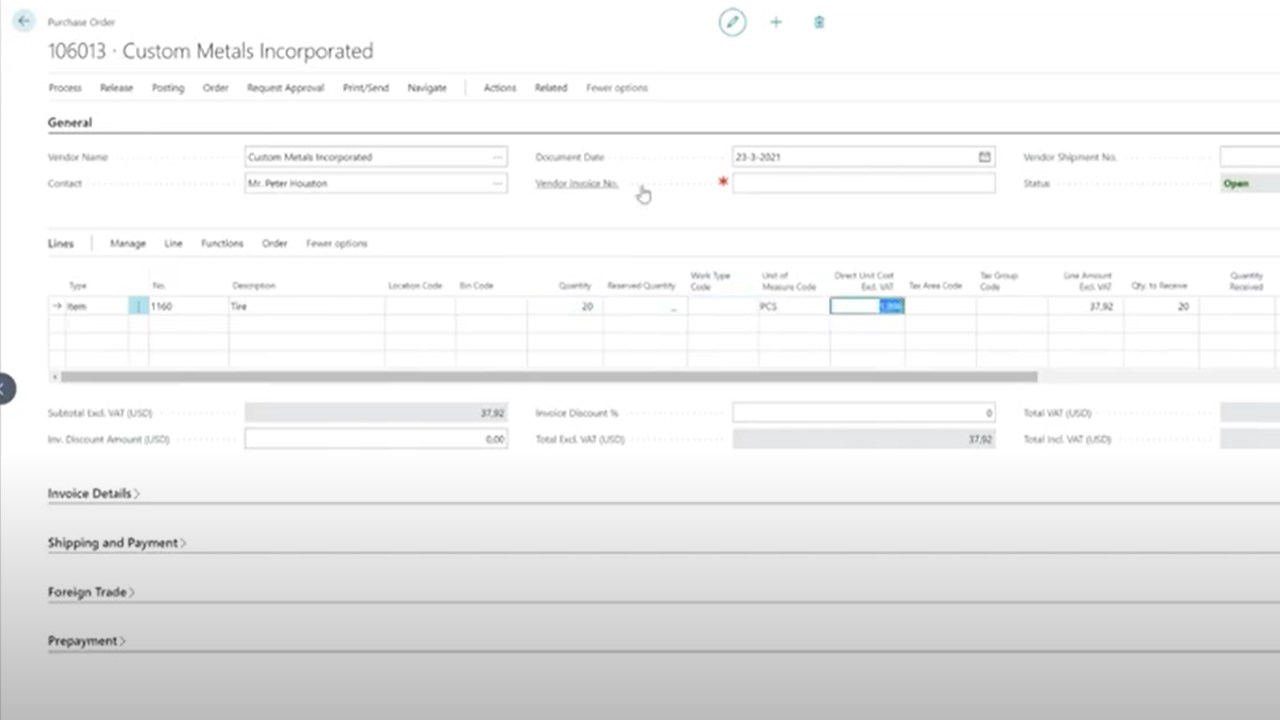Open the Process menu
1280x720 pixels.
[65, 88]
